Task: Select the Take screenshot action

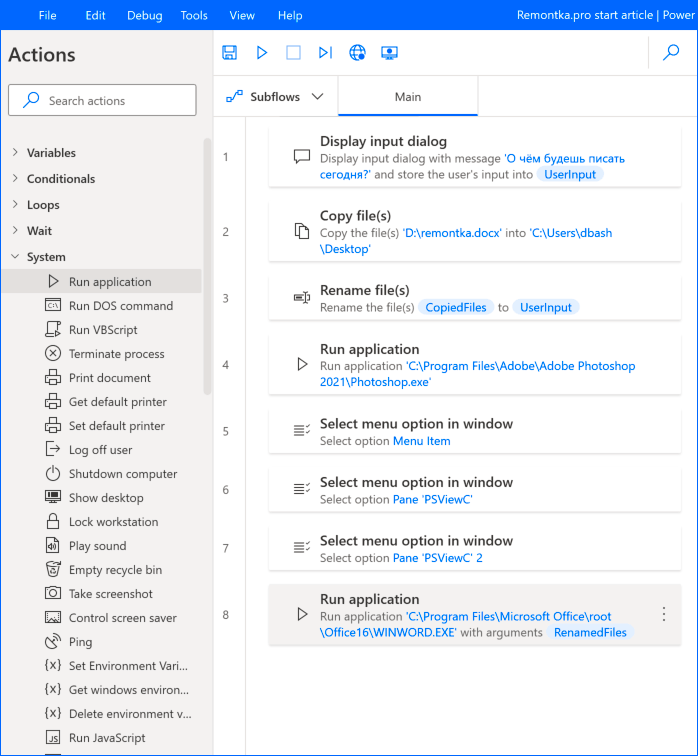Action: (x=102, y=594)
